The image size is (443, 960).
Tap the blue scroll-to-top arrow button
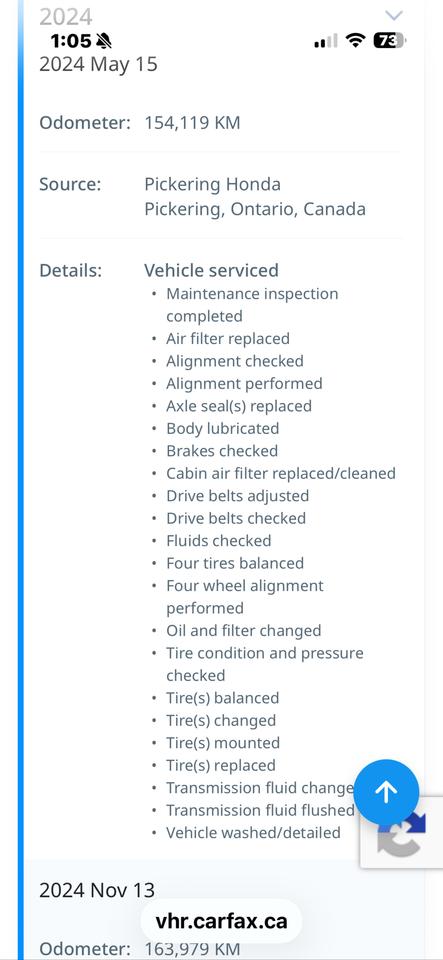[x=387, y=793]
